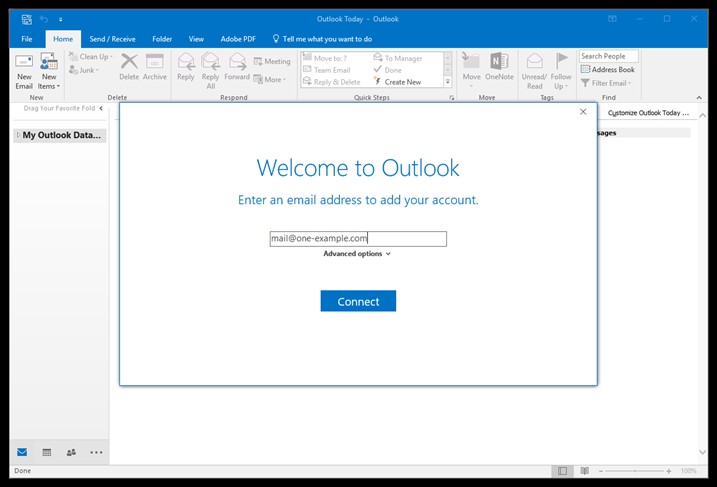Open more navigation options ellipsis
717x487 pixels.
coord(96,452)
